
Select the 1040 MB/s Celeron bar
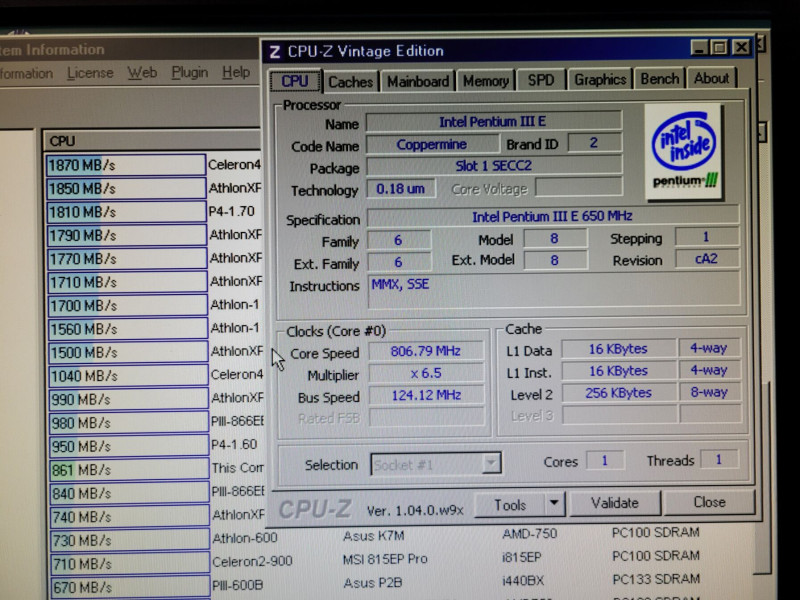(128, 376)
